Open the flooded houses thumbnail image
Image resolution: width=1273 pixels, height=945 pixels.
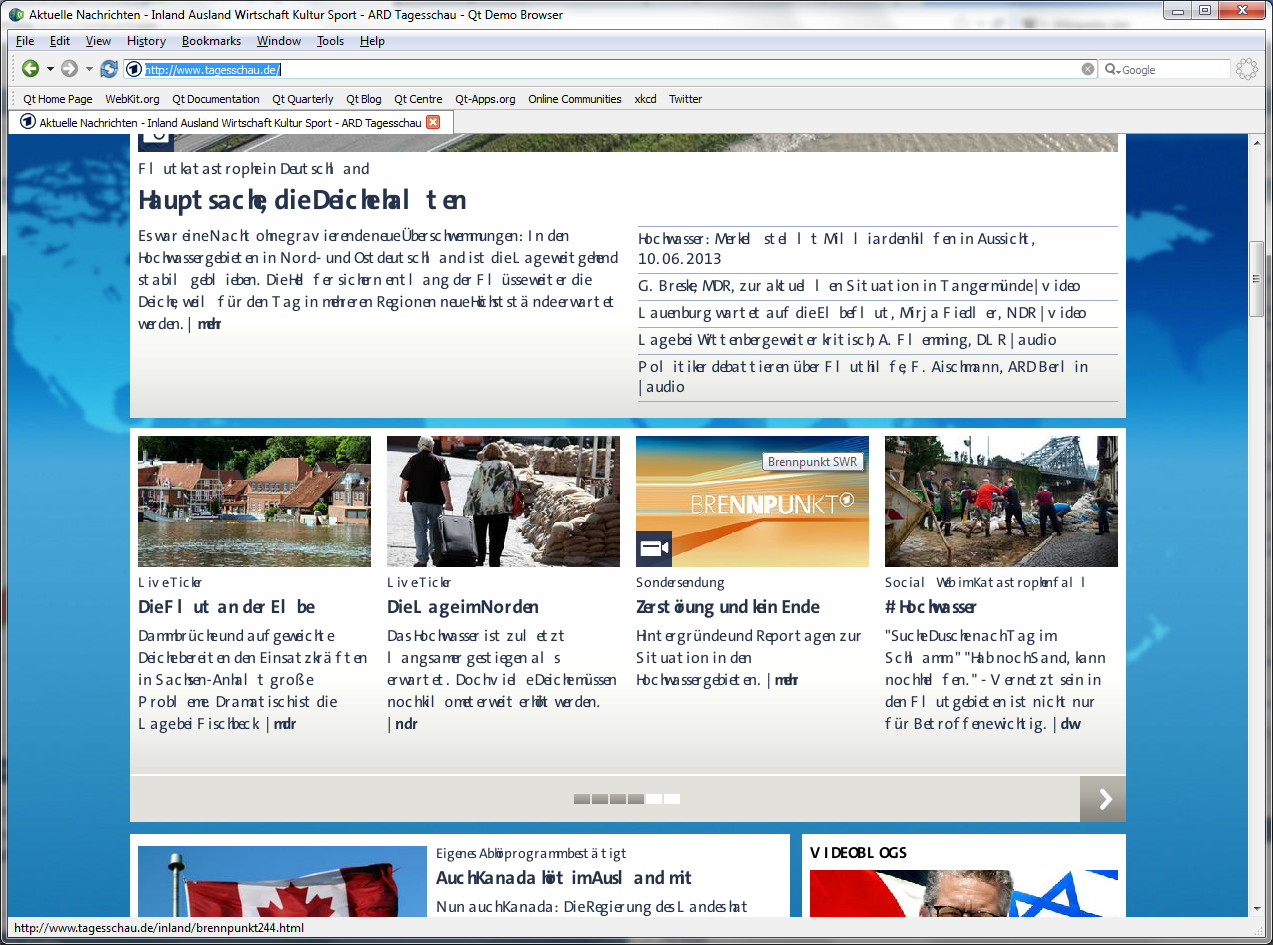tap(254, 501)
